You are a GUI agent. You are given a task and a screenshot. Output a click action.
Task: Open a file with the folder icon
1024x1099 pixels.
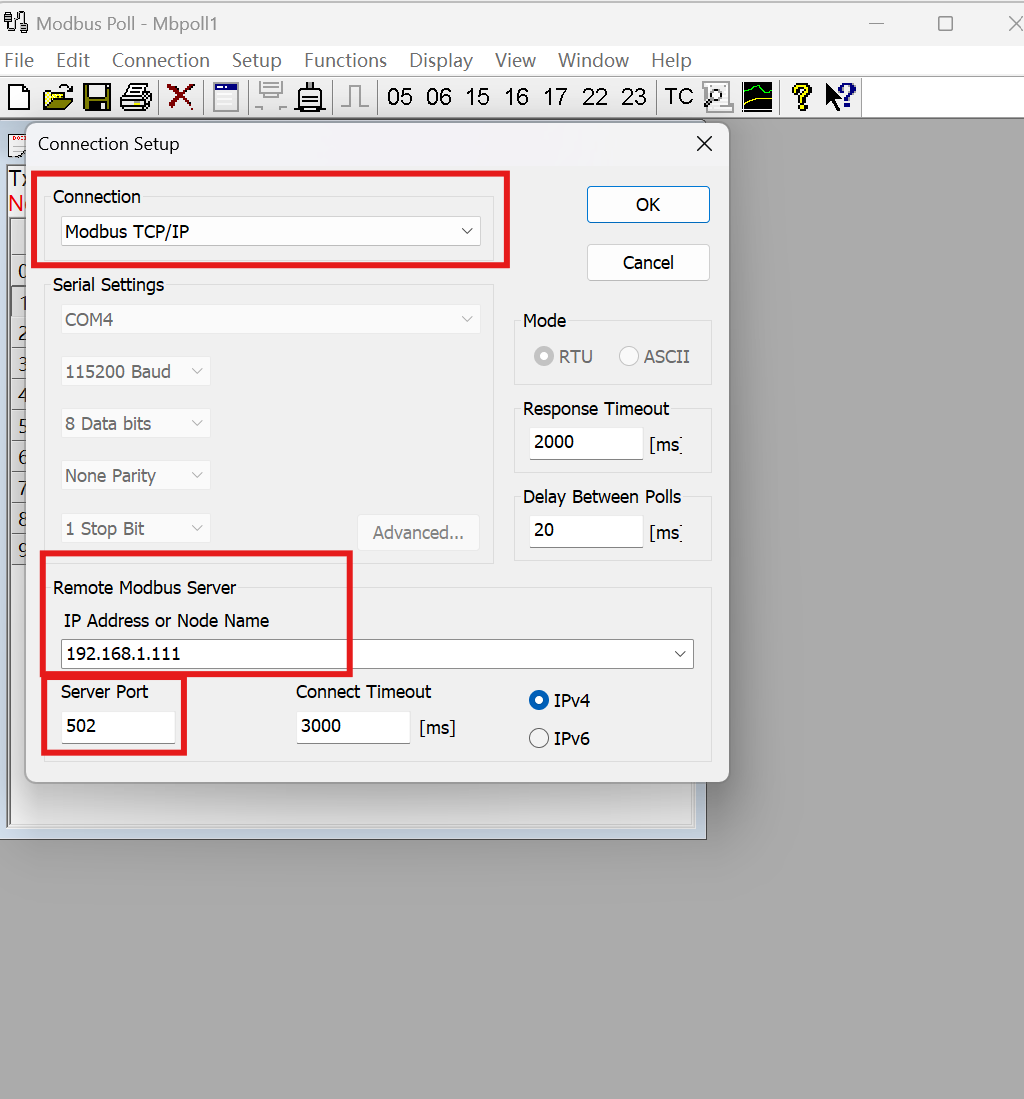pos(57,97)
